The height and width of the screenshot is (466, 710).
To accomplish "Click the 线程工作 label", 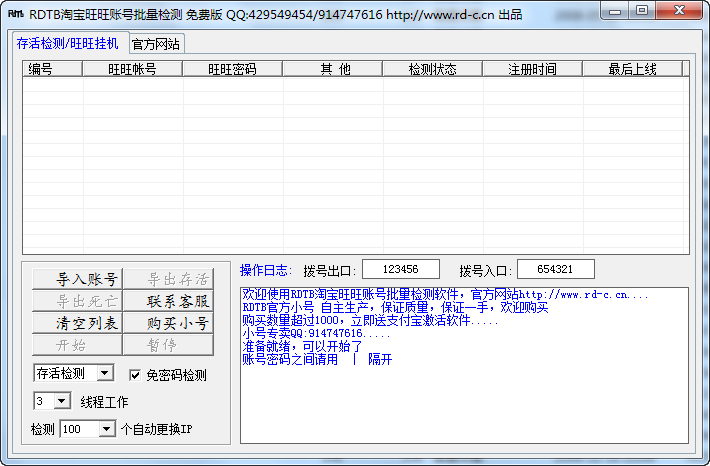I will click(x=104, y=402).
